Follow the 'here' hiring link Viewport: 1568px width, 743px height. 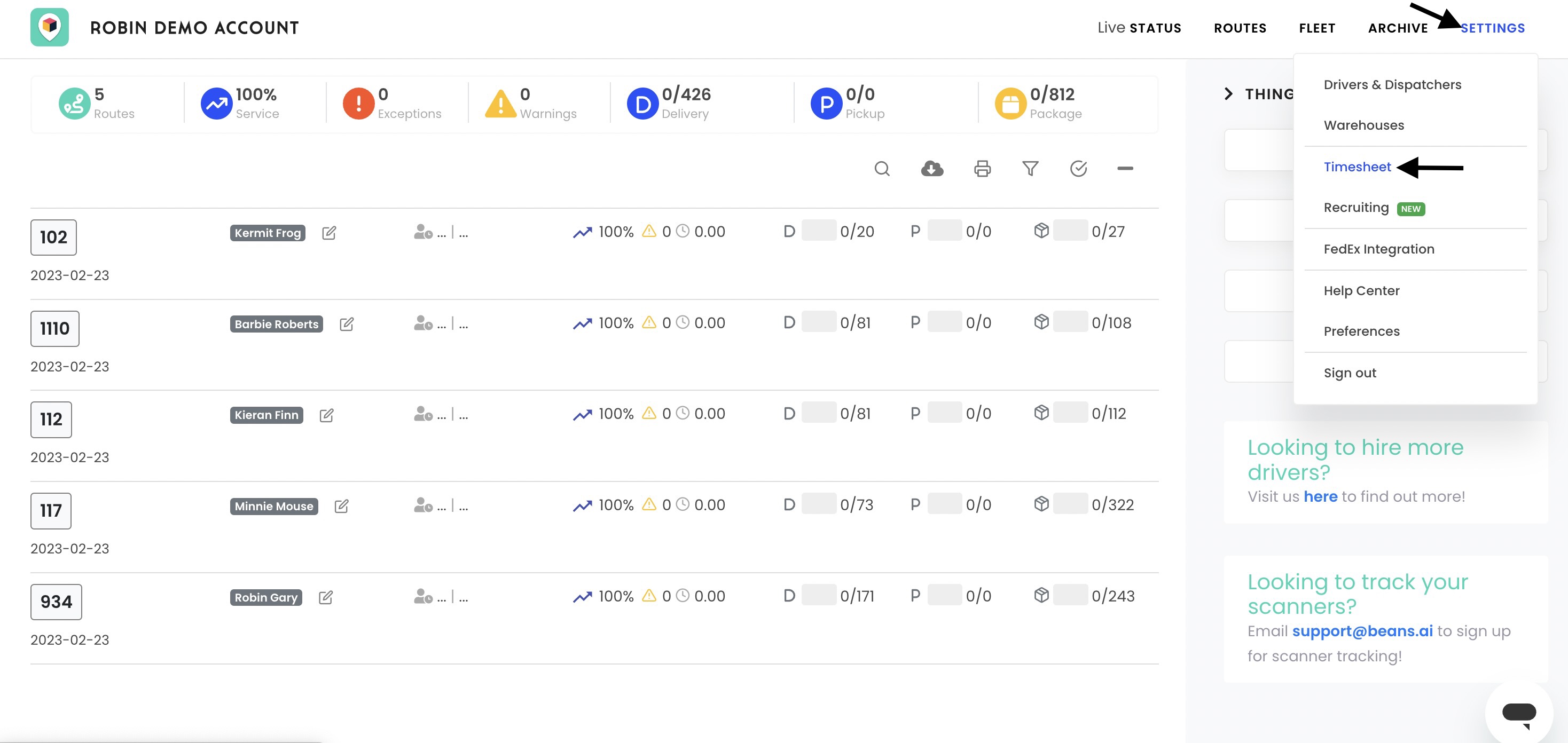point(1320,496)
